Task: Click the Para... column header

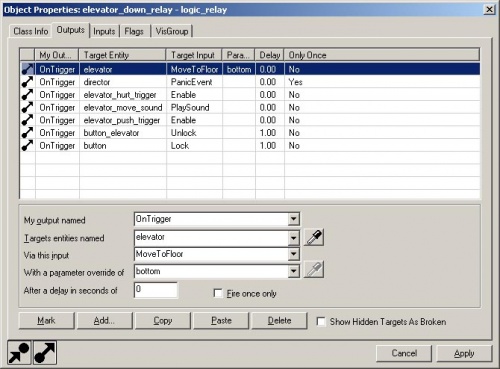Action: [239, 55]
